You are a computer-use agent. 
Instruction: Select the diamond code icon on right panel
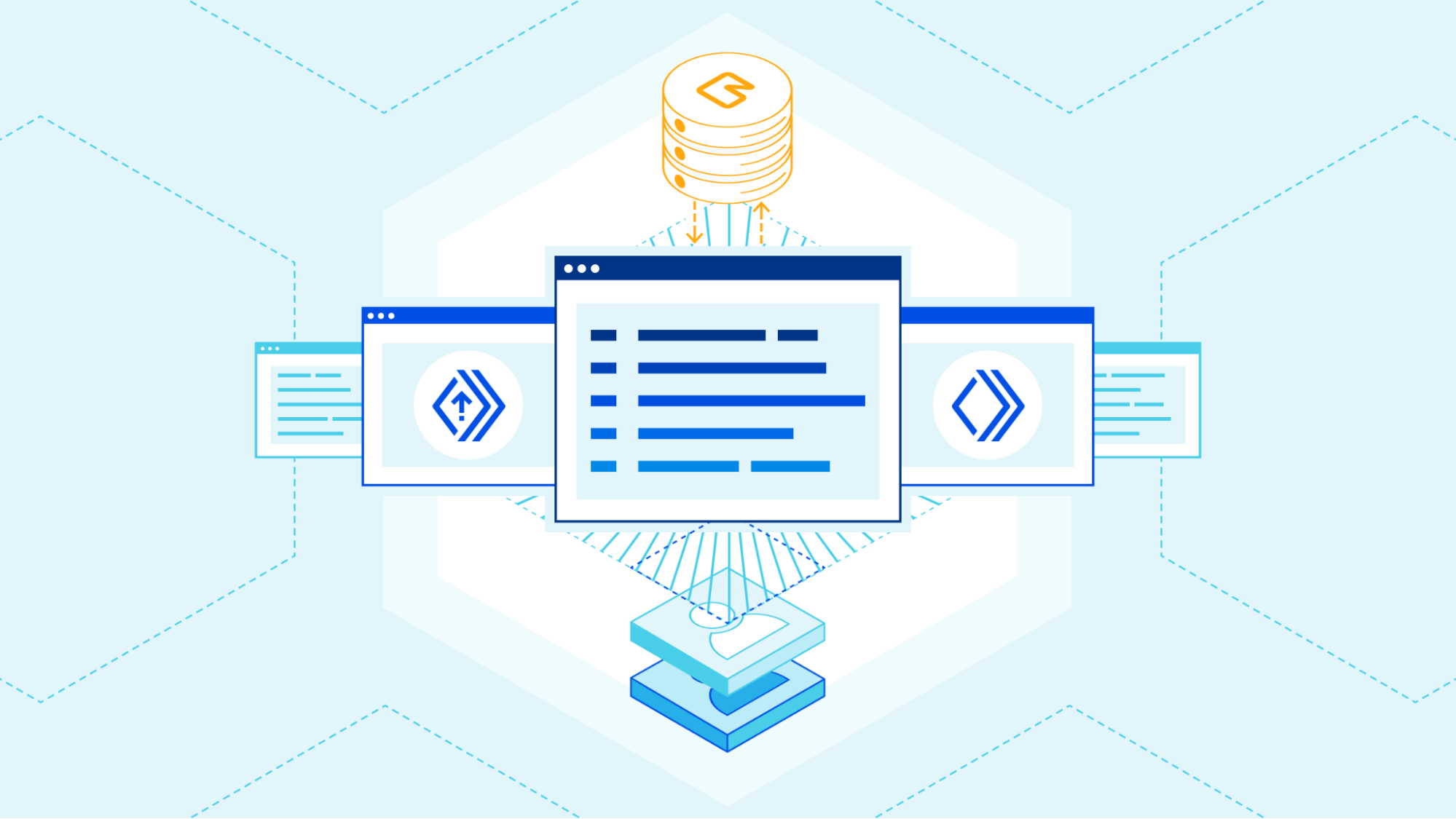click(x=988, y=405)
